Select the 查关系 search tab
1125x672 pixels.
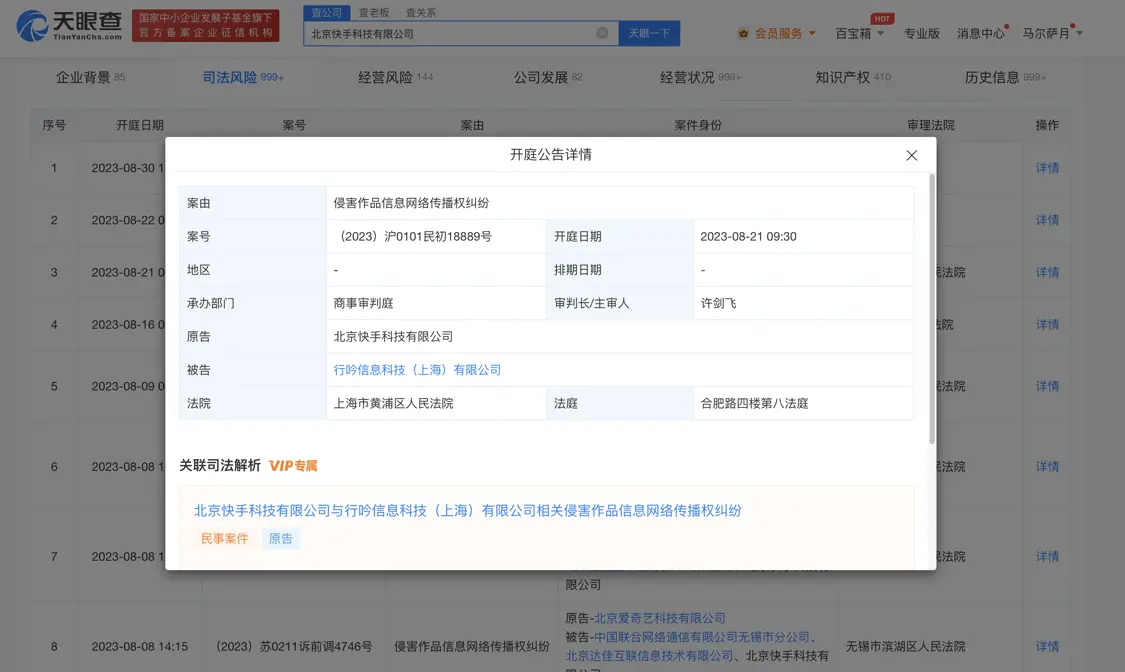[420, 12]
